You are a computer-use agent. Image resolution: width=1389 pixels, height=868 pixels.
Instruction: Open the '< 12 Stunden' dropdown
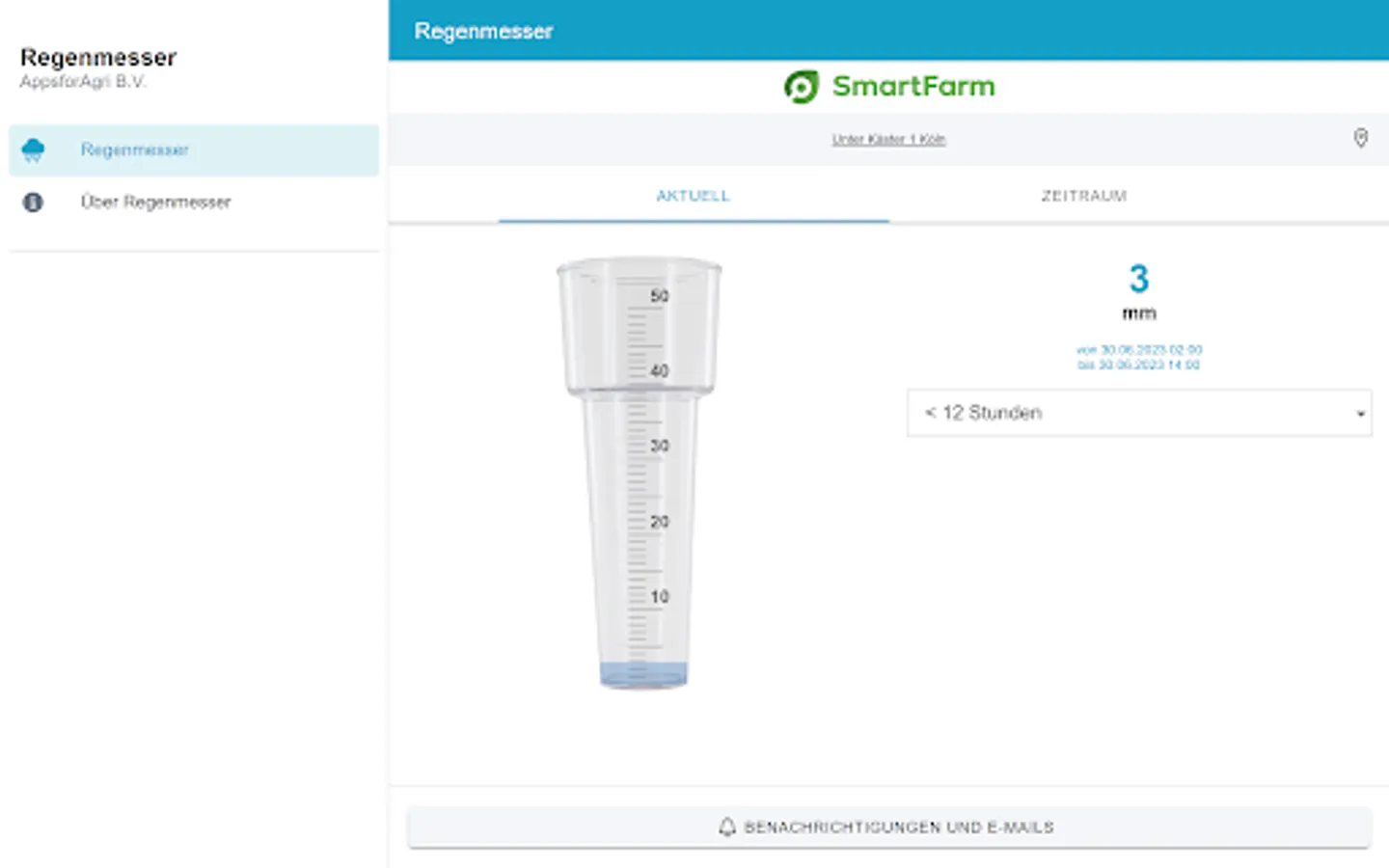(x=1139, y=413)
